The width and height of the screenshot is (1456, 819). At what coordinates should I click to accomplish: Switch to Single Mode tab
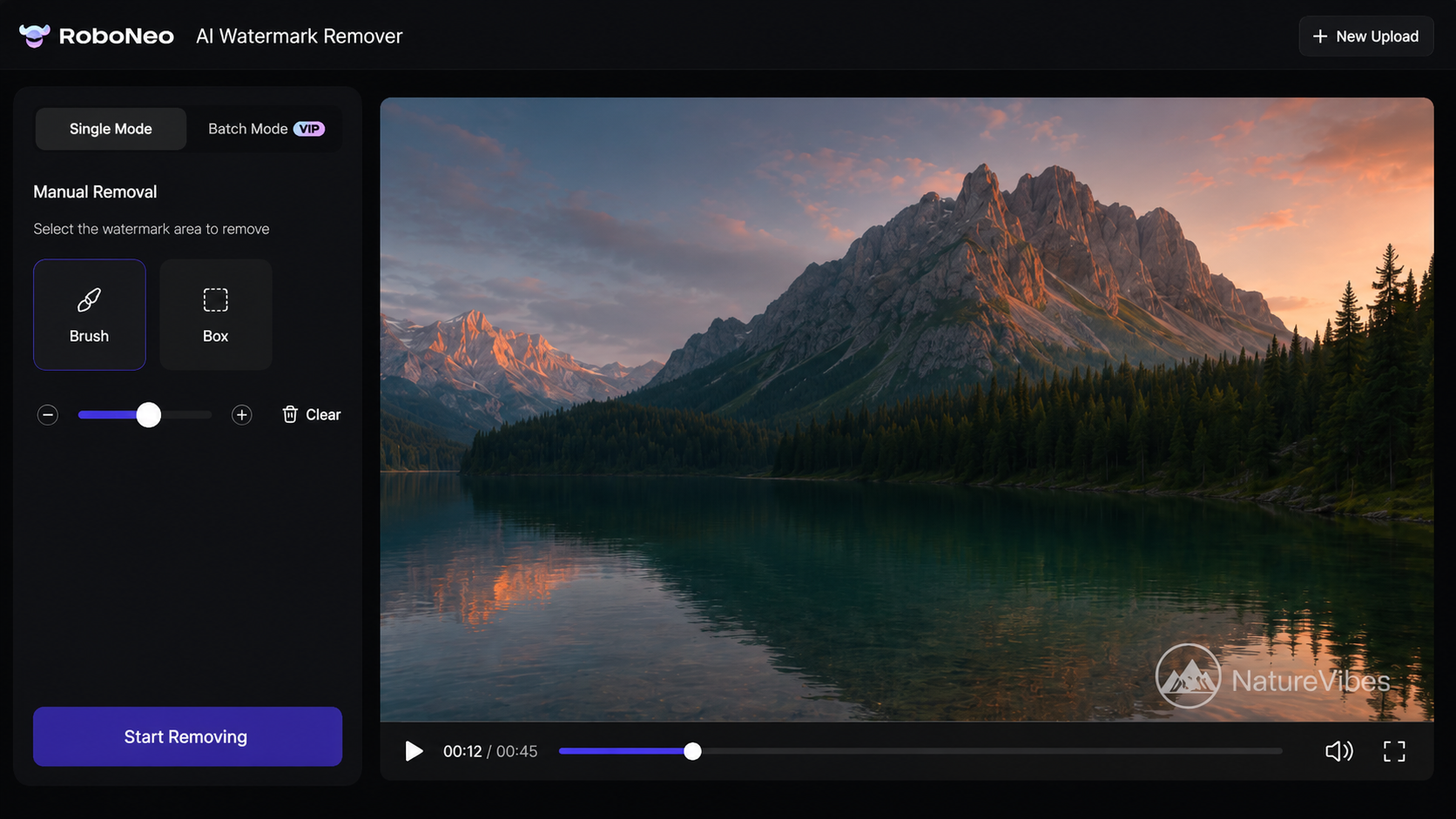[x=111, y=129]
